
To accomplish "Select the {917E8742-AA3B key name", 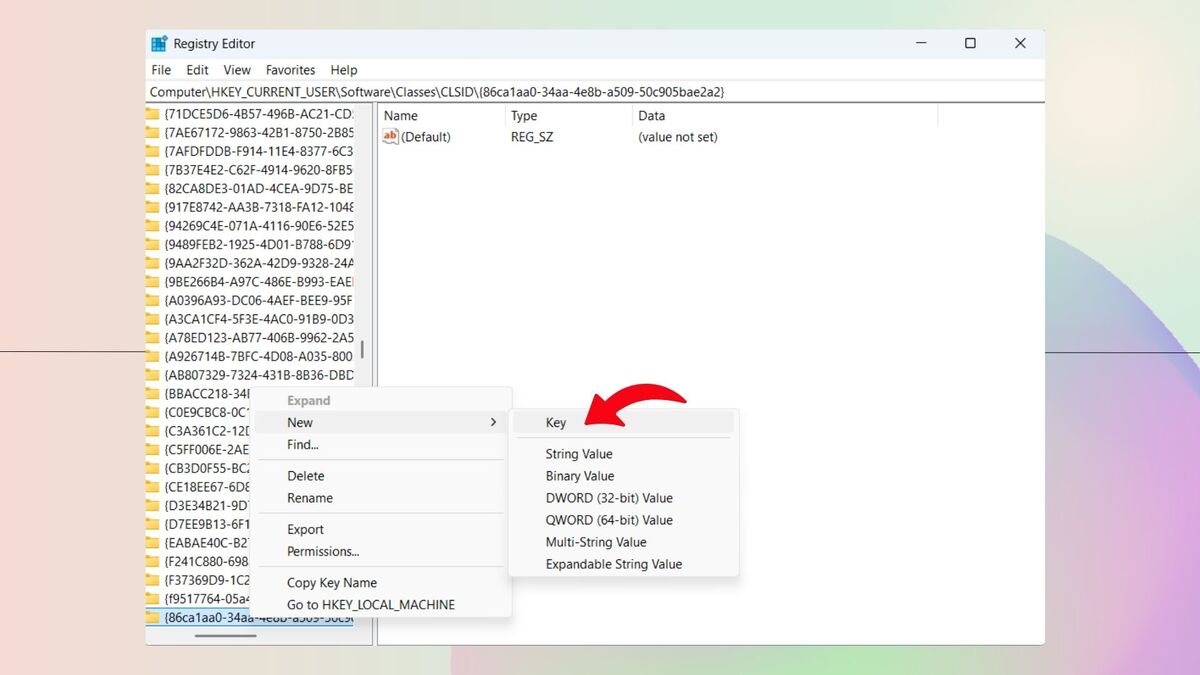I will click(259, 207).
